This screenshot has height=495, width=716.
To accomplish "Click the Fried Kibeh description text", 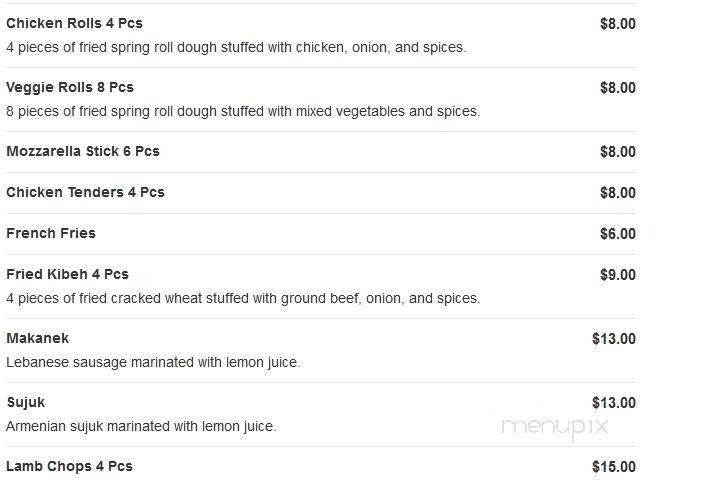I will click(243, 299).
